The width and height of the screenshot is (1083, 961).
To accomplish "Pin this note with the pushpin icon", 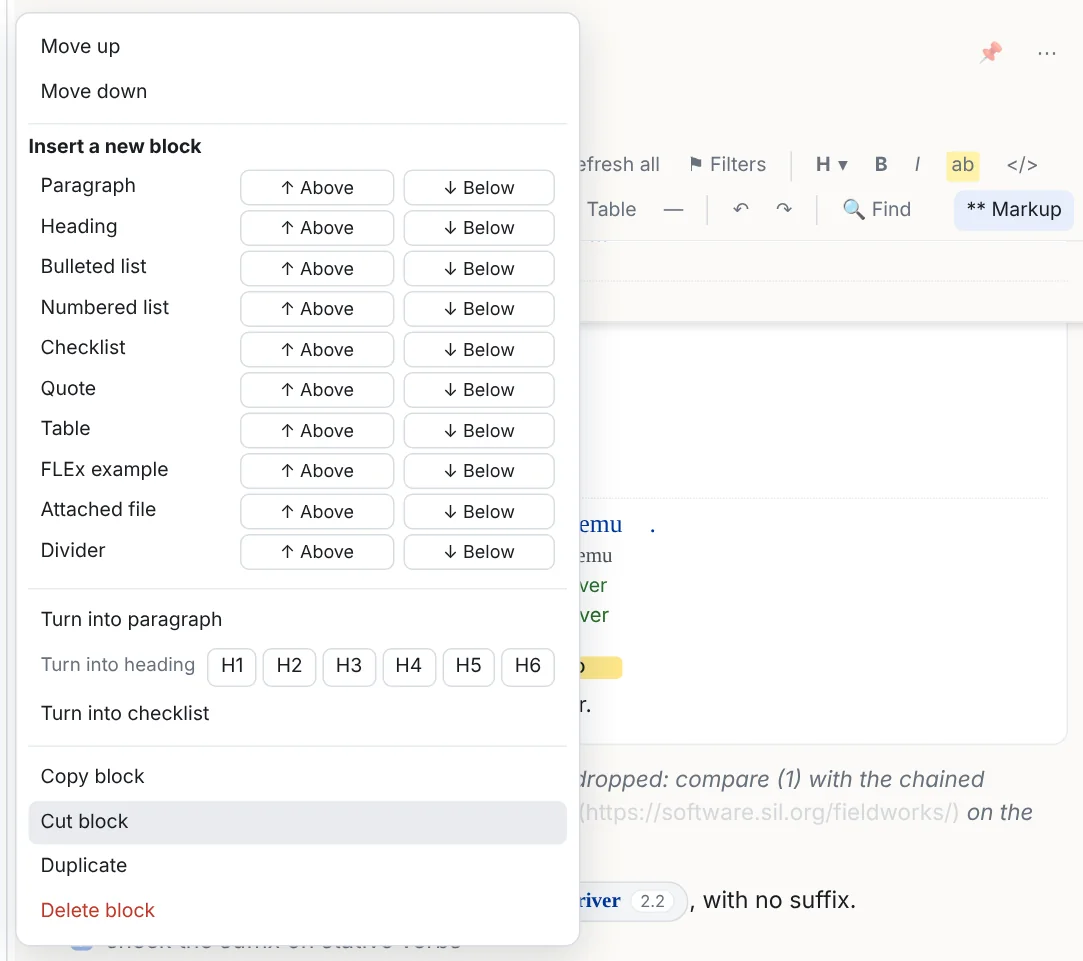I will (x=991, y=52).
